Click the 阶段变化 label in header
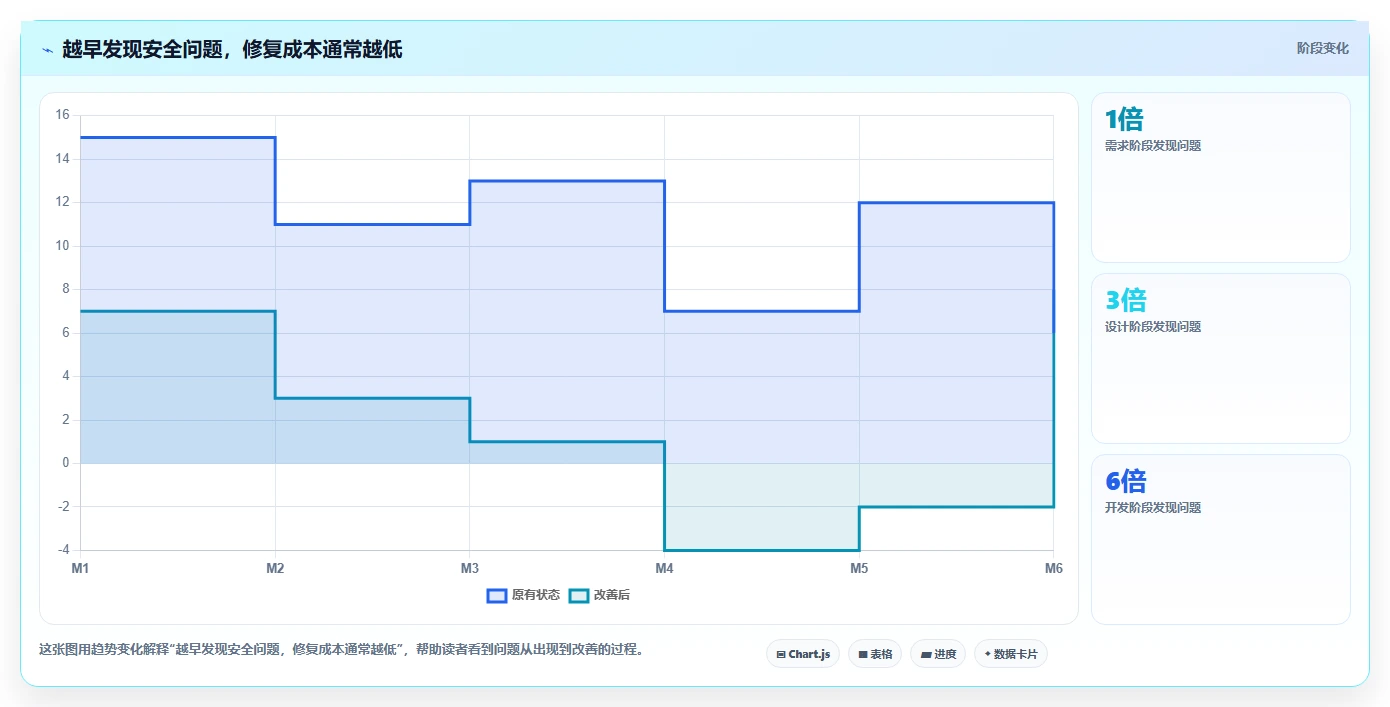 (x=1323, y=48)
